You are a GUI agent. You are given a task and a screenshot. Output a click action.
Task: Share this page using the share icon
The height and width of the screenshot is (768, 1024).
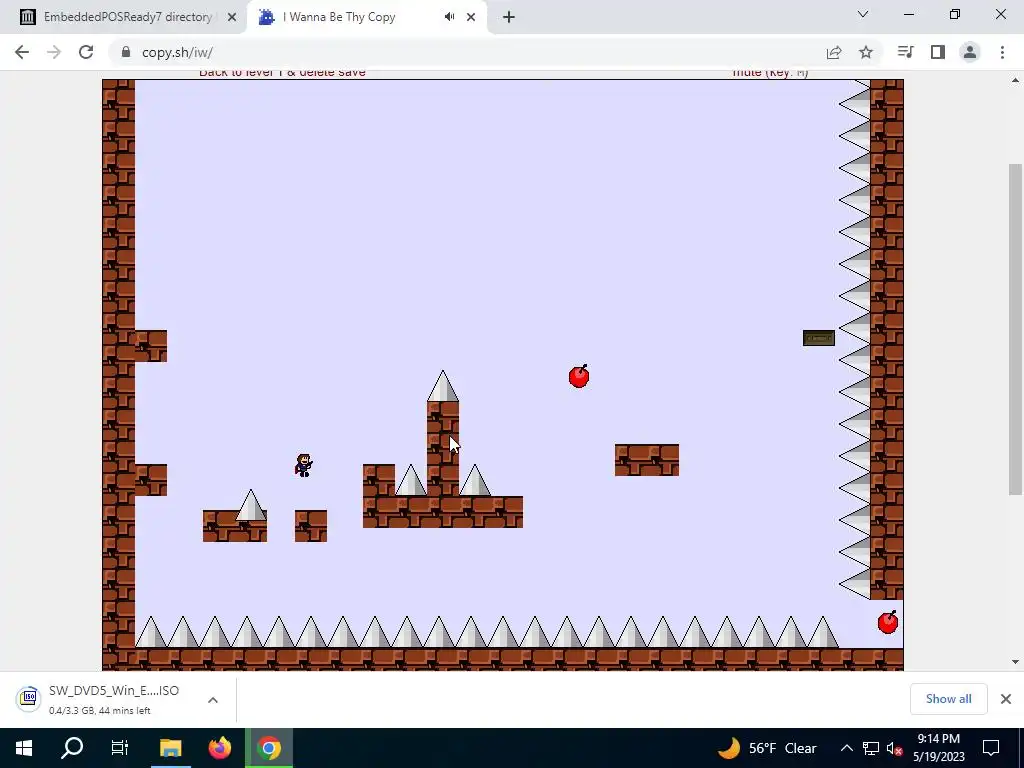point(834,52)
